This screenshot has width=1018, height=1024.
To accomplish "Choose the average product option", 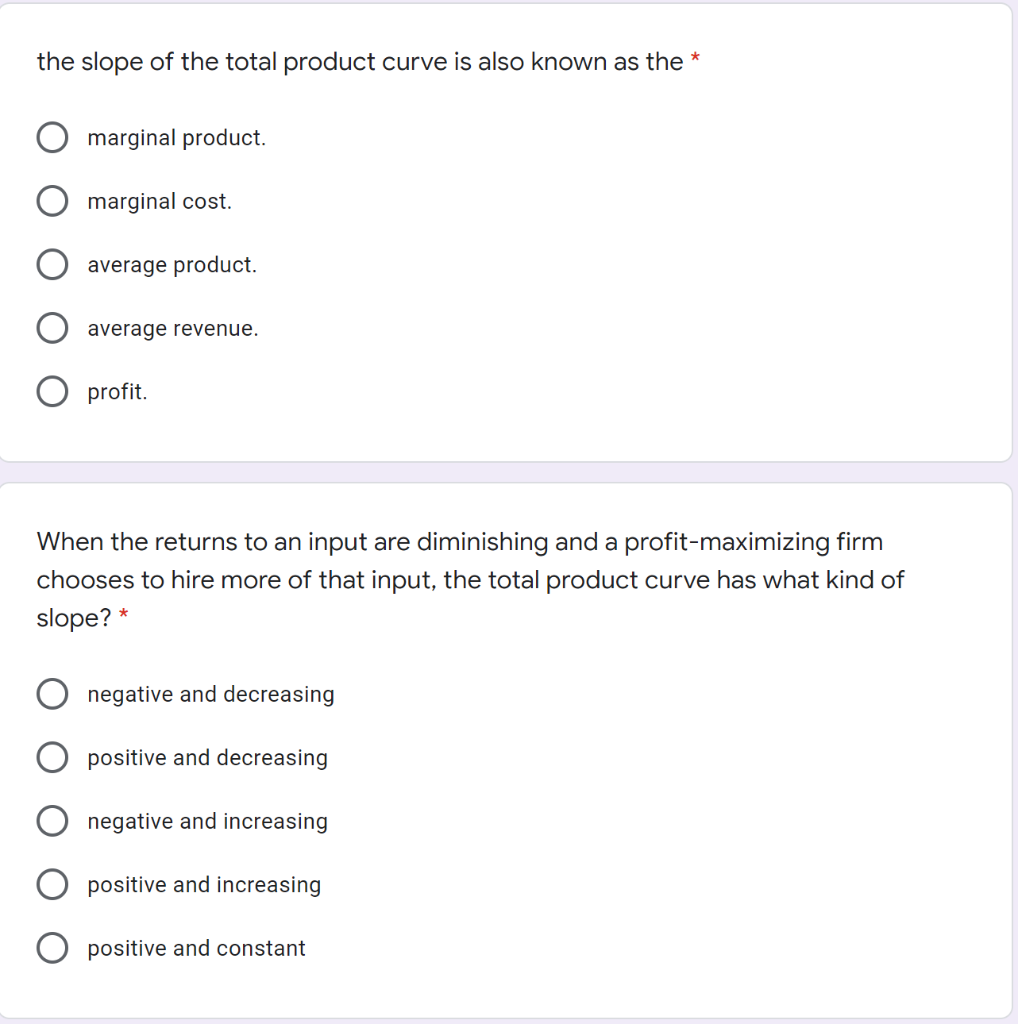I will point(52,264).
